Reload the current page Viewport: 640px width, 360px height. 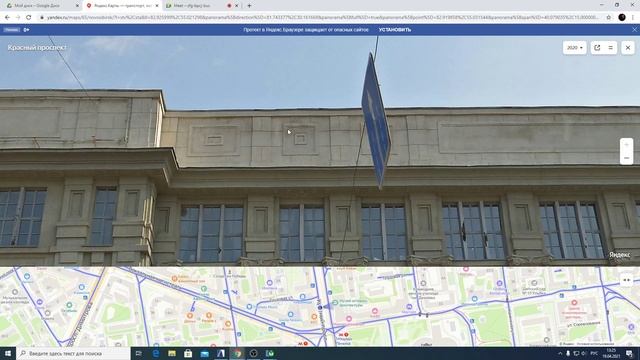tap(29, 18)
